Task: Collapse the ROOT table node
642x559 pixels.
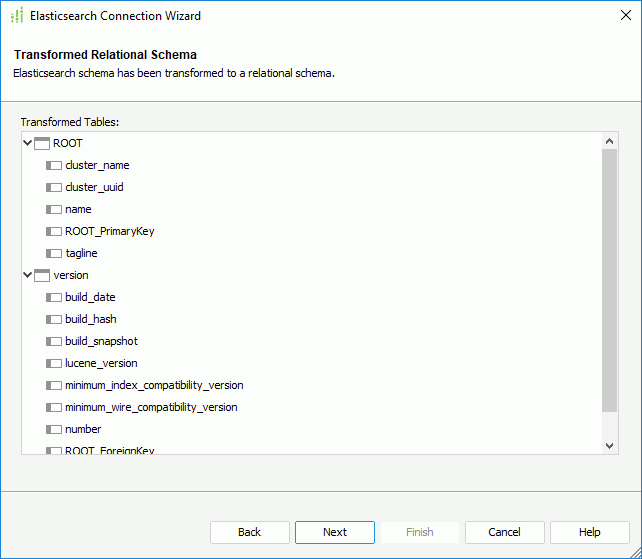Action: click(x=27, y=143)
